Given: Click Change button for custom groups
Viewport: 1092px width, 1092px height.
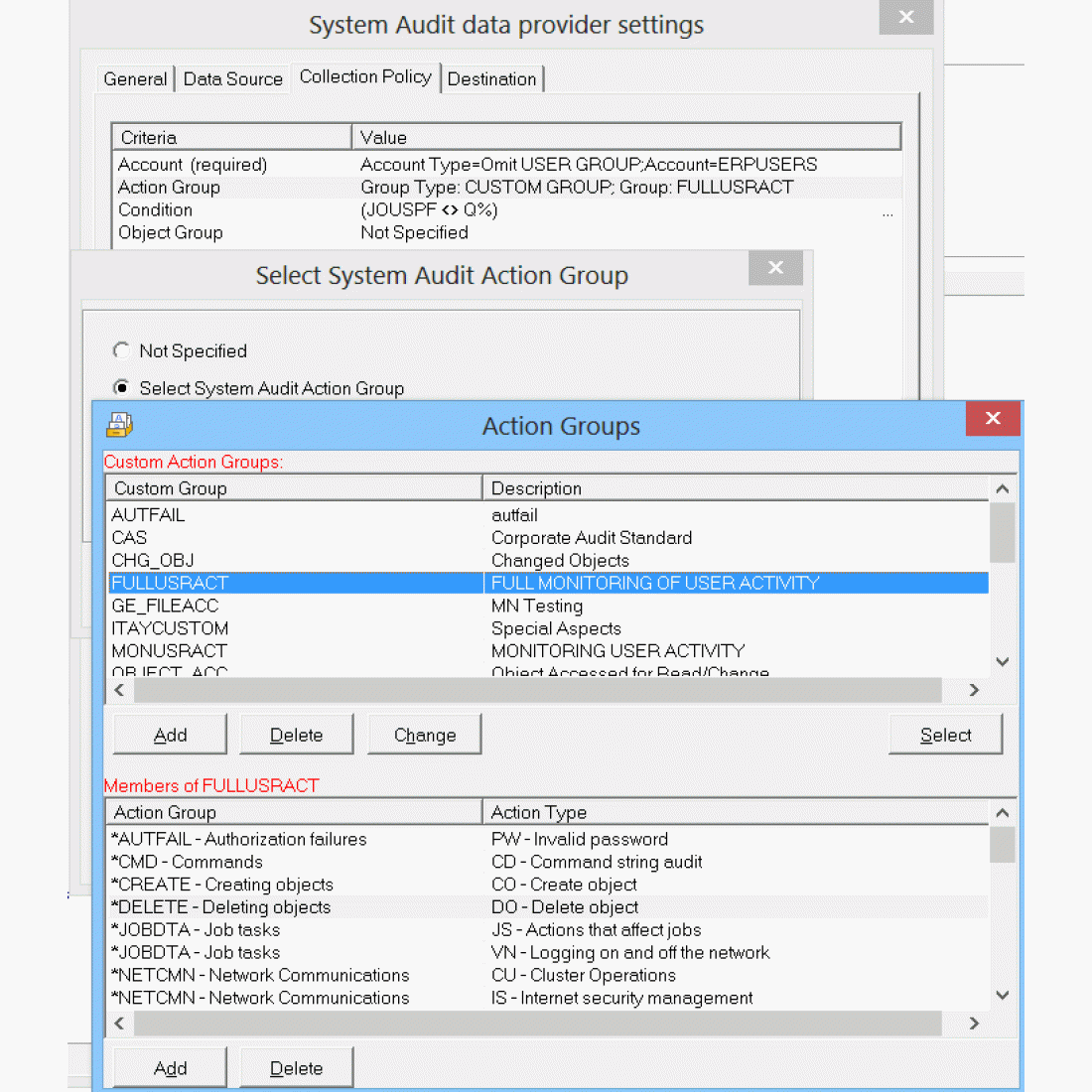Looking at the screenshot, I should click(424, 735).
